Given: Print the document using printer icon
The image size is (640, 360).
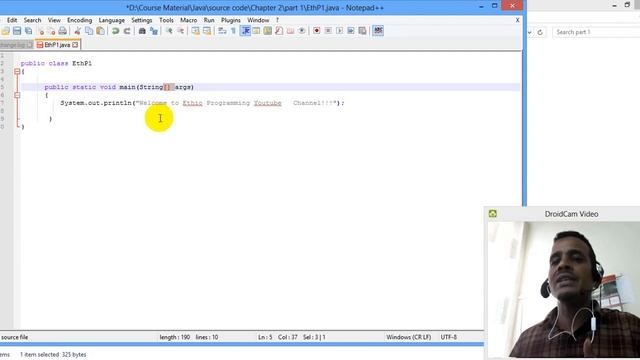Looking at the screenshot, I should click(62, 31).
